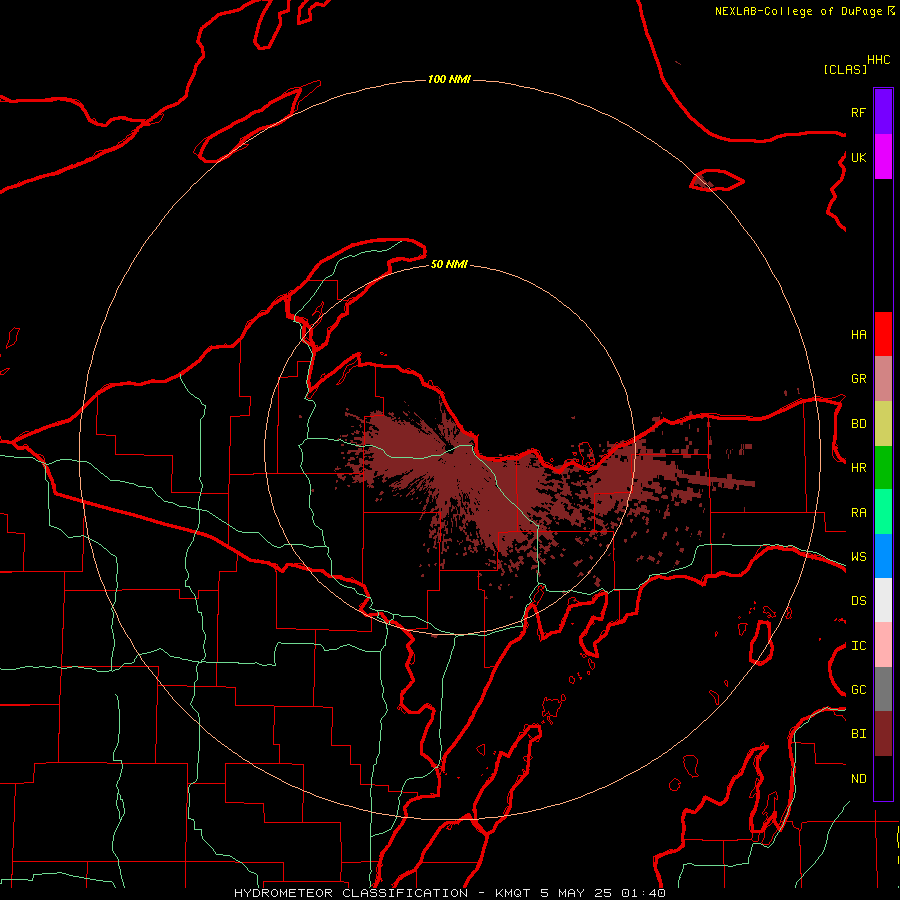
Task: Select the BD yellow legend swatch
Action: coord(883,424)
